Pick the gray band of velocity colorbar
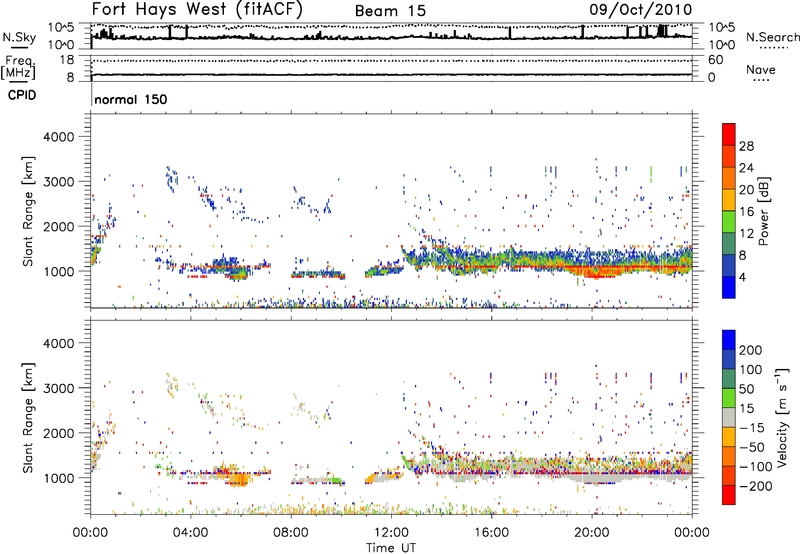This screenshot has width=800, height=554. point(729,417)
